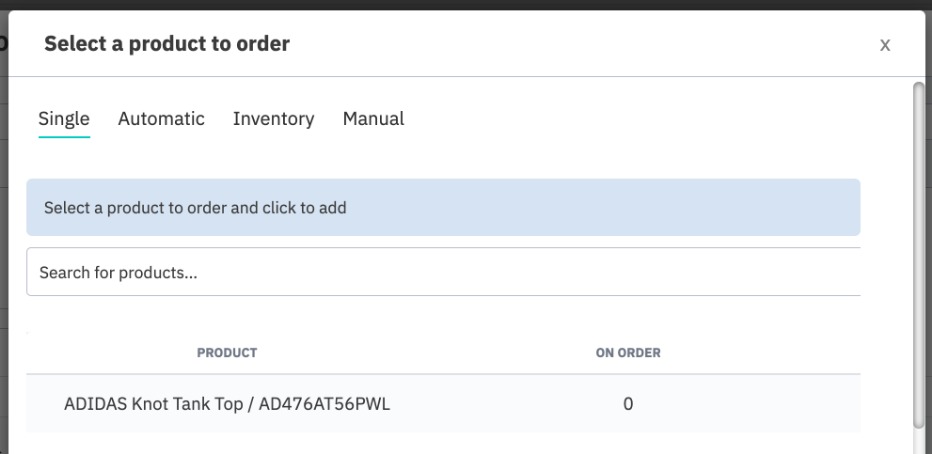Open the Inventory tab
This screenshot has width=932, height=454.
[273, 119]
